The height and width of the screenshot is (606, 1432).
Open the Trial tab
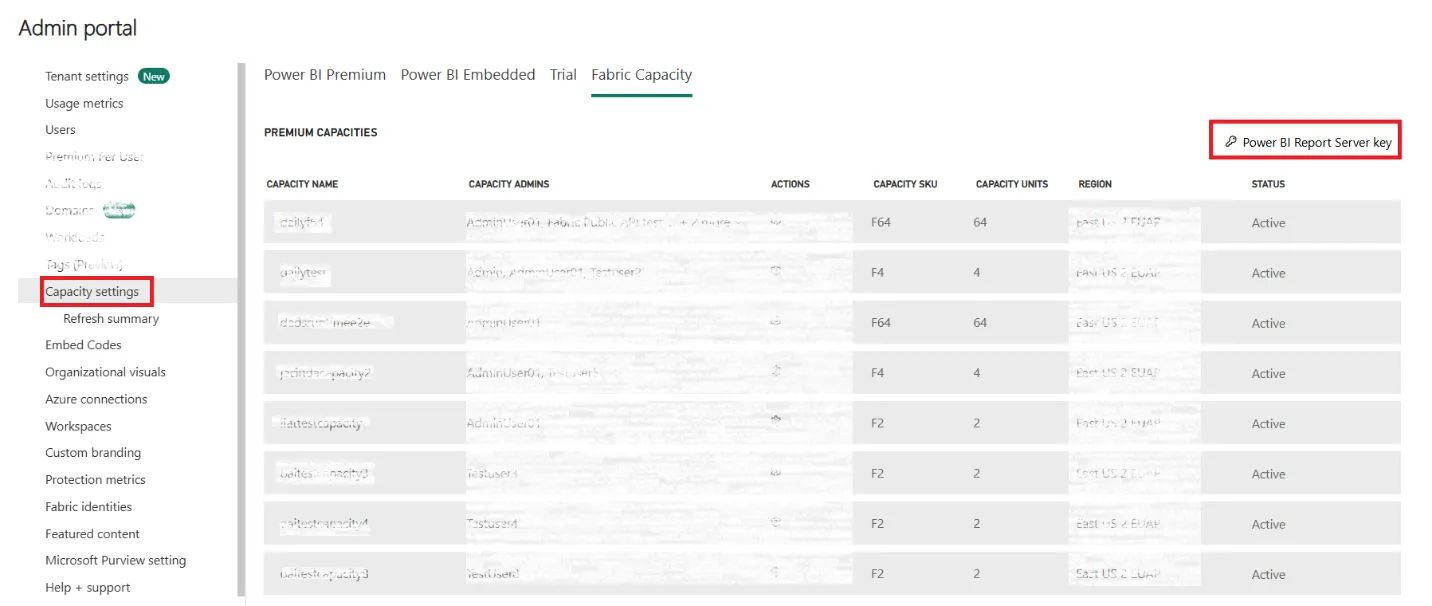pyautogui.click(x=563, y=75)
